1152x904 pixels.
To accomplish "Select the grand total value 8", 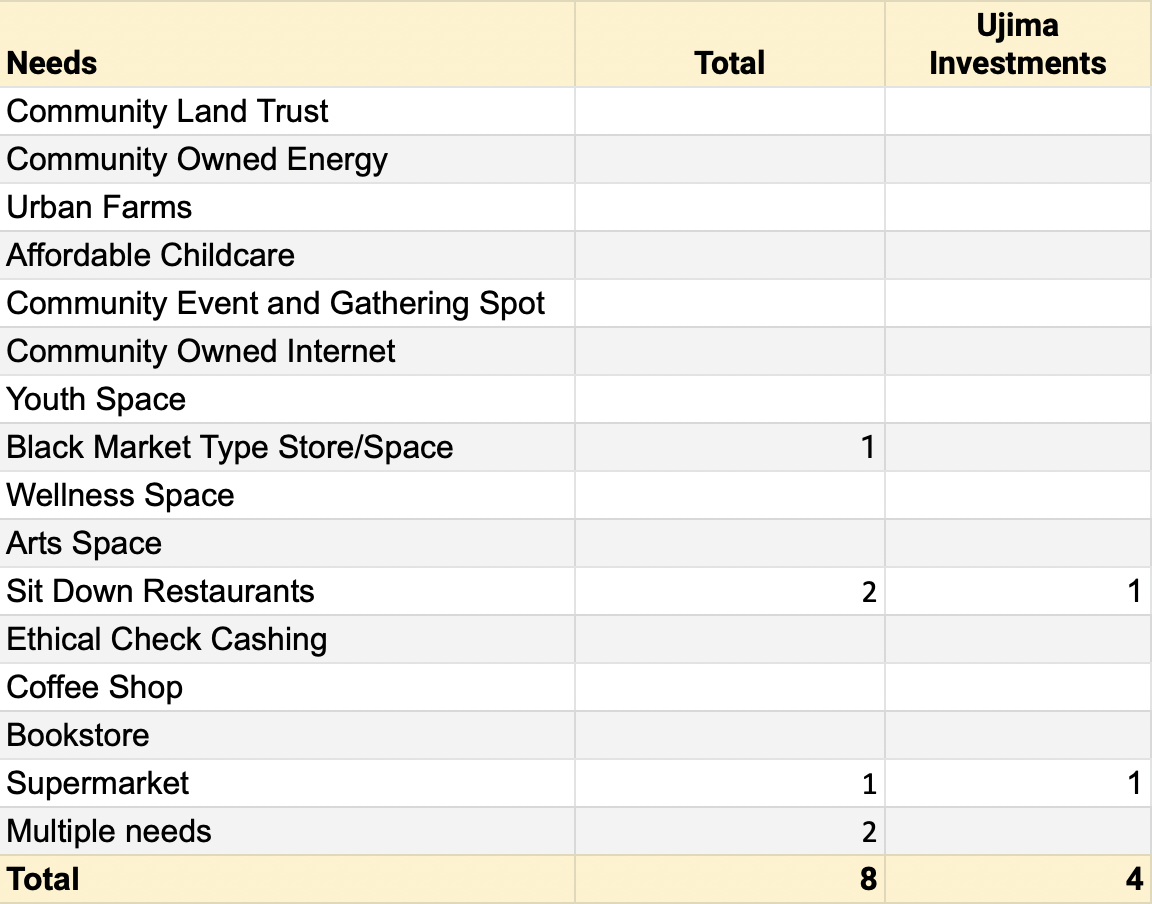I will pos(867,879).
